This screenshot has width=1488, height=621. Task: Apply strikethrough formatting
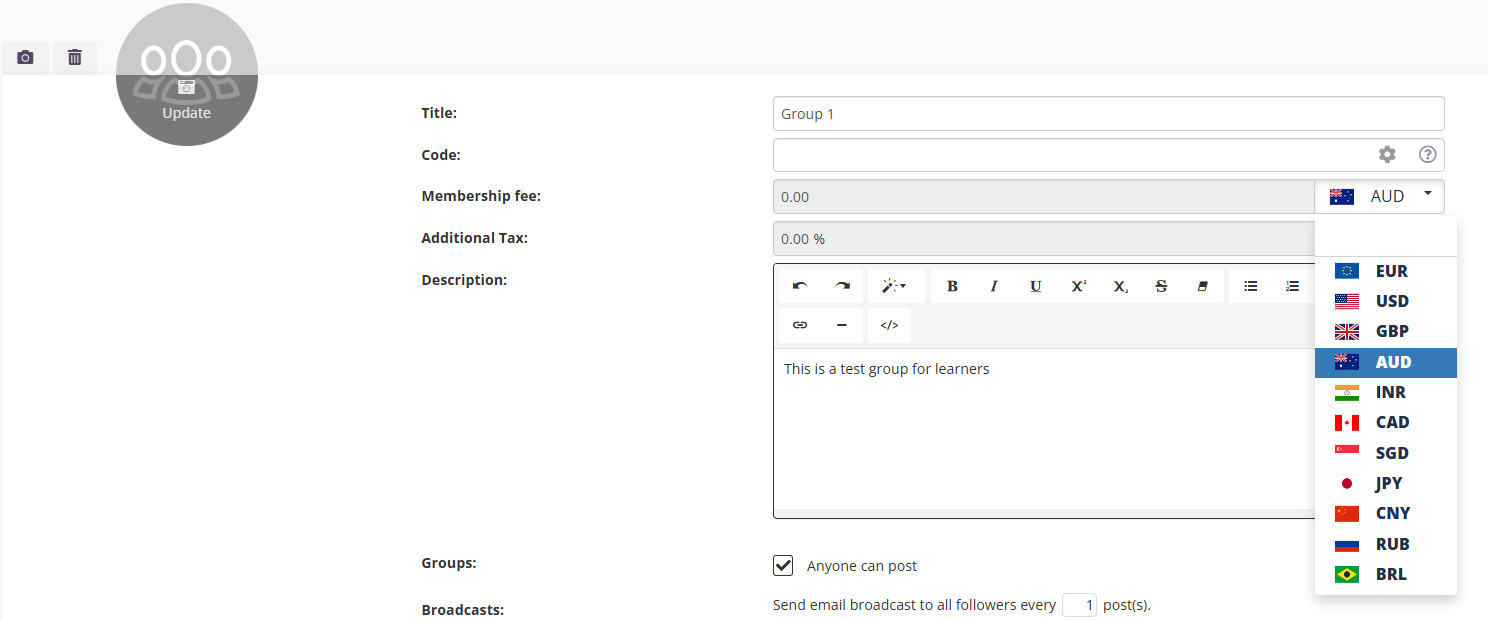[x=1161, y=286]
